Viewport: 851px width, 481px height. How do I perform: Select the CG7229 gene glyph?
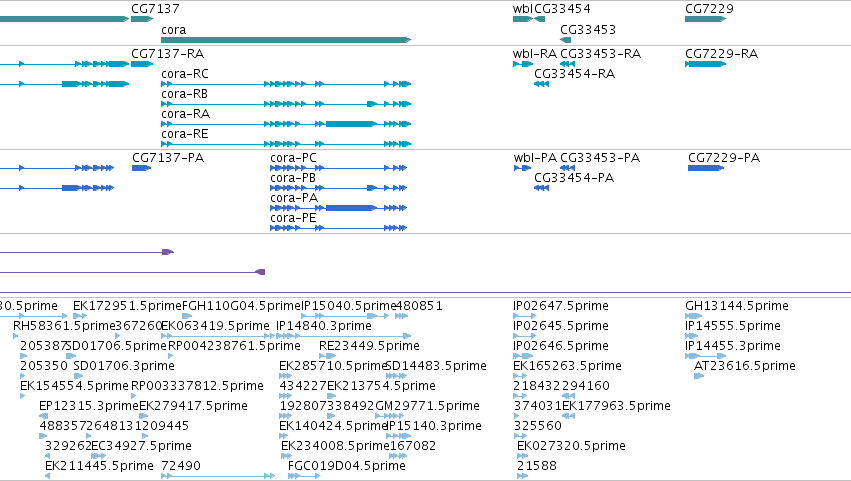(x=706, y=19)
